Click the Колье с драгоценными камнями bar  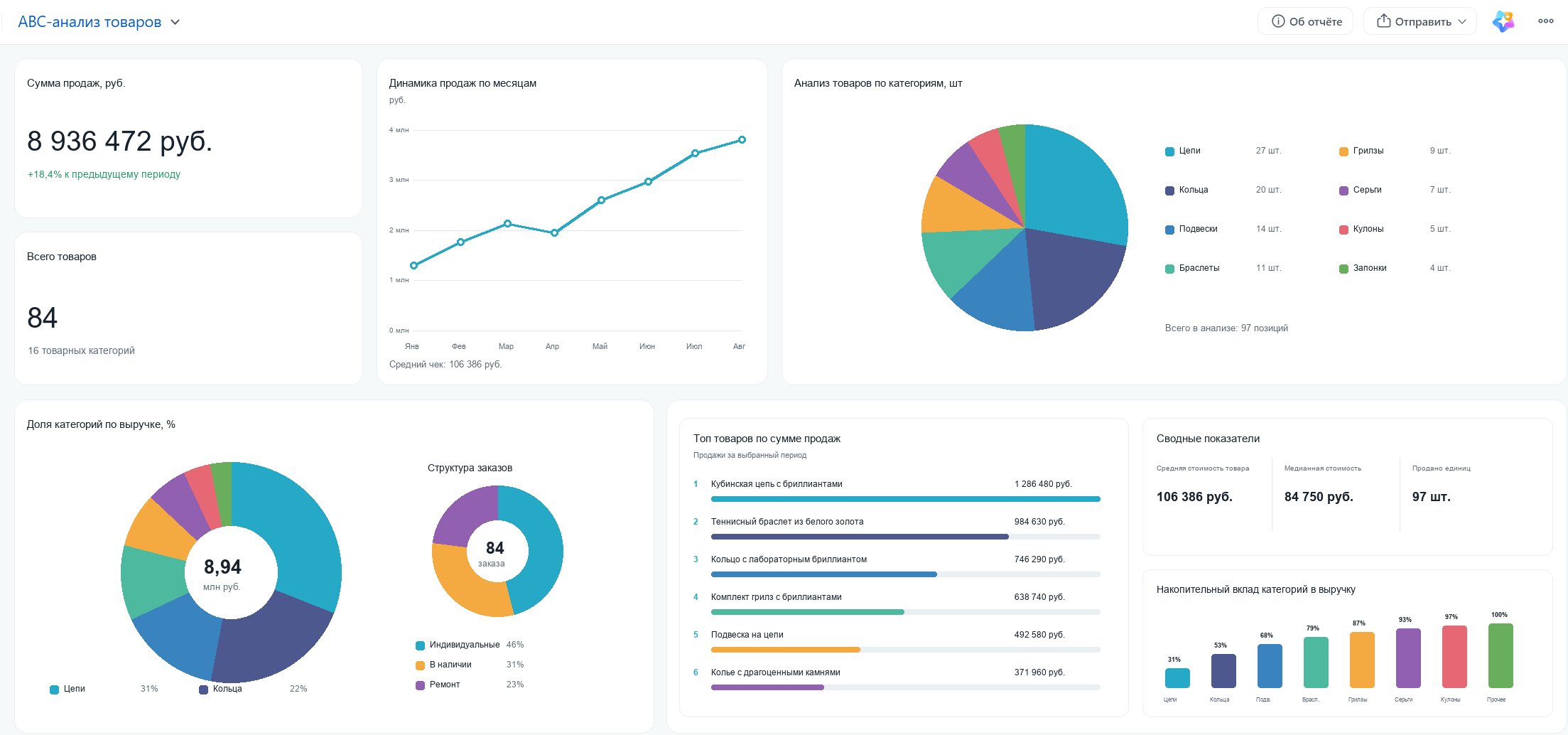click(906, 687)
